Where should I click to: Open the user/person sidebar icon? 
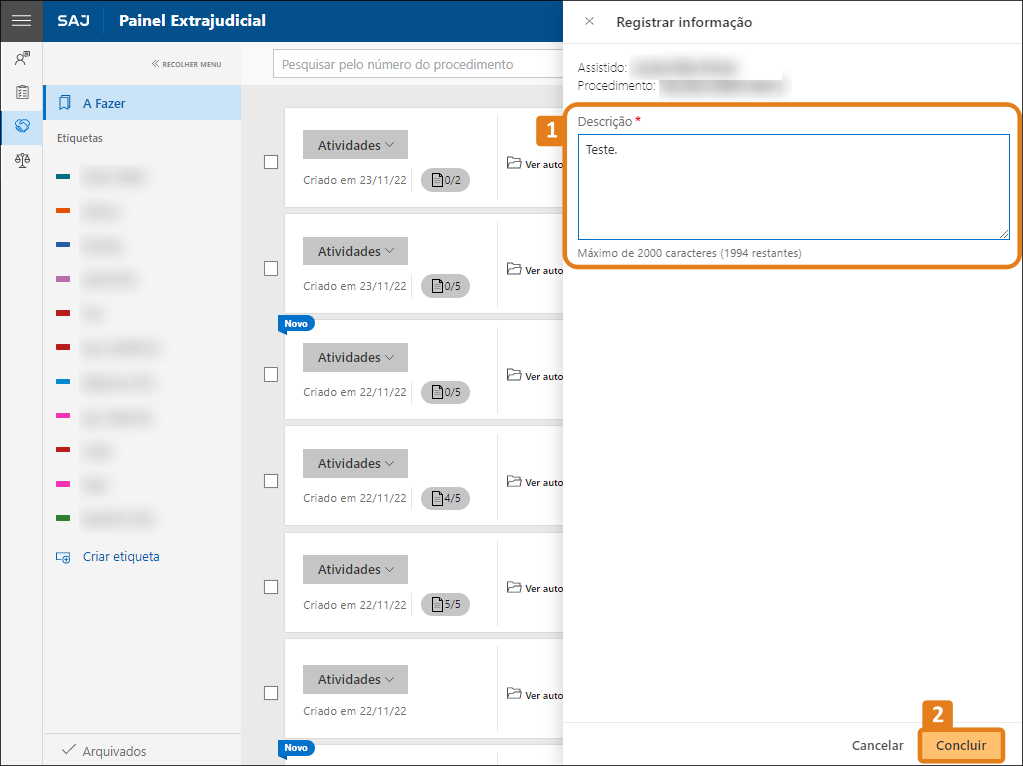22,59
